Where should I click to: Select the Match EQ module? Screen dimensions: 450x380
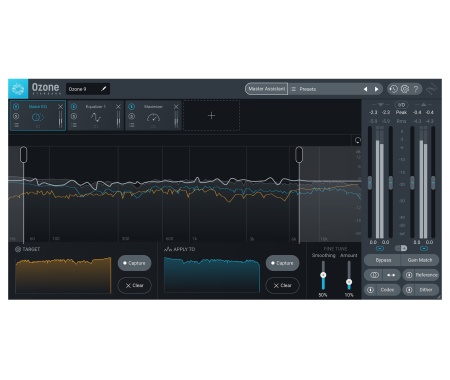pyautogui.click(x=38, y=116)
